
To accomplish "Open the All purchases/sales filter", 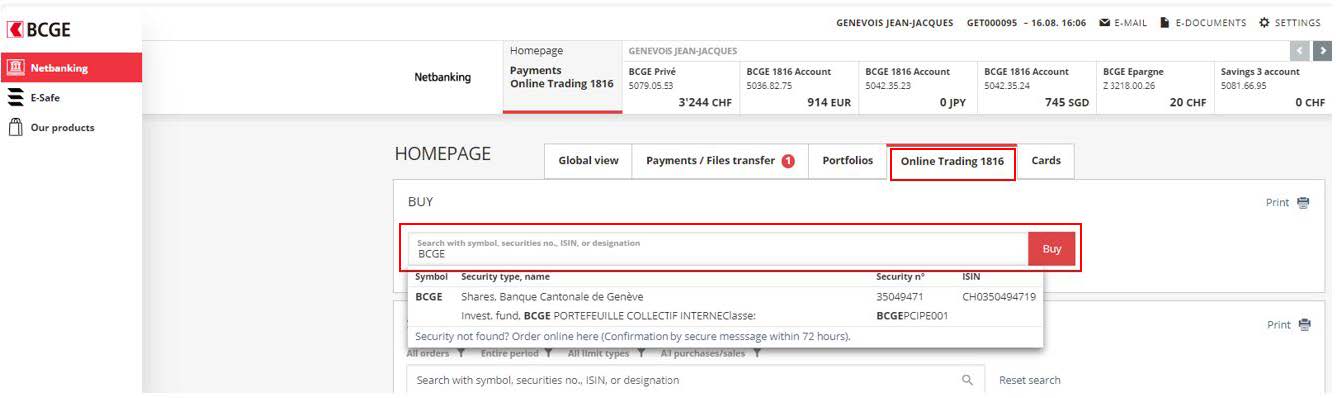I will click(711, 353).
